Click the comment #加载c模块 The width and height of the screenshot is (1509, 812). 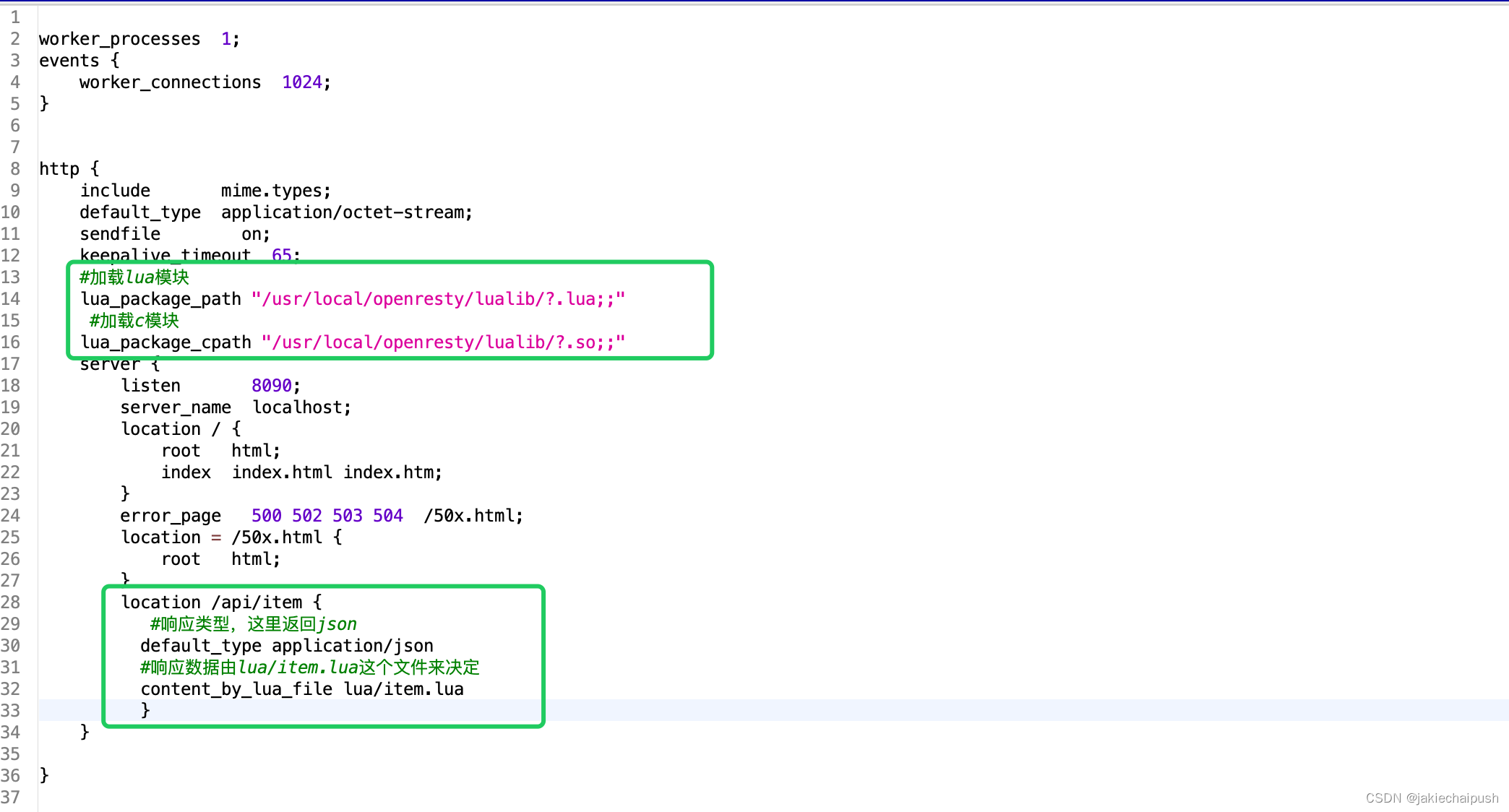coord(134,321)
